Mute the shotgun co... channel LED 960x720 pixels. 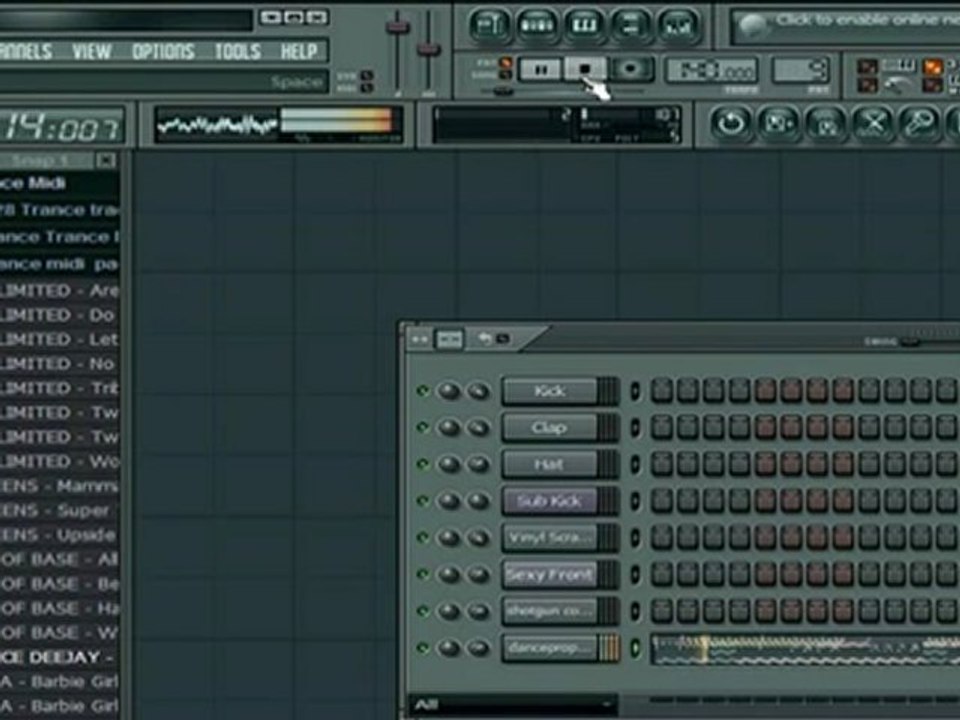(422, 611)
